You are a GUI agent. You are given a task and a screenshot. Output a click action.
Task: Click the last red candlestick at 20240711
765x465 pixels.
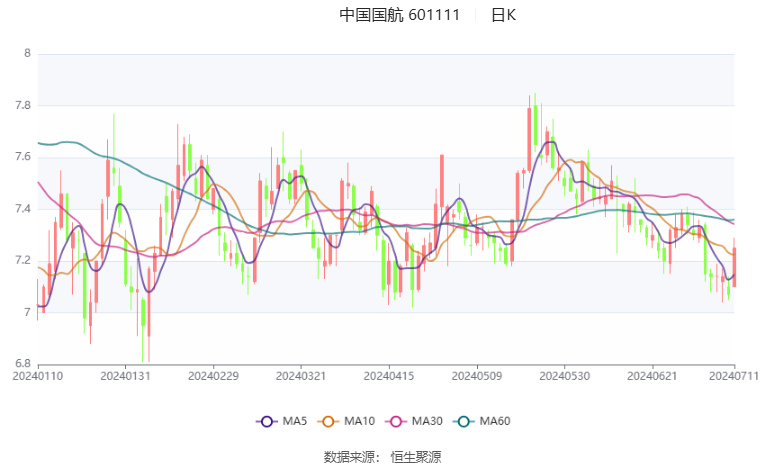click(x=734, y=267)
